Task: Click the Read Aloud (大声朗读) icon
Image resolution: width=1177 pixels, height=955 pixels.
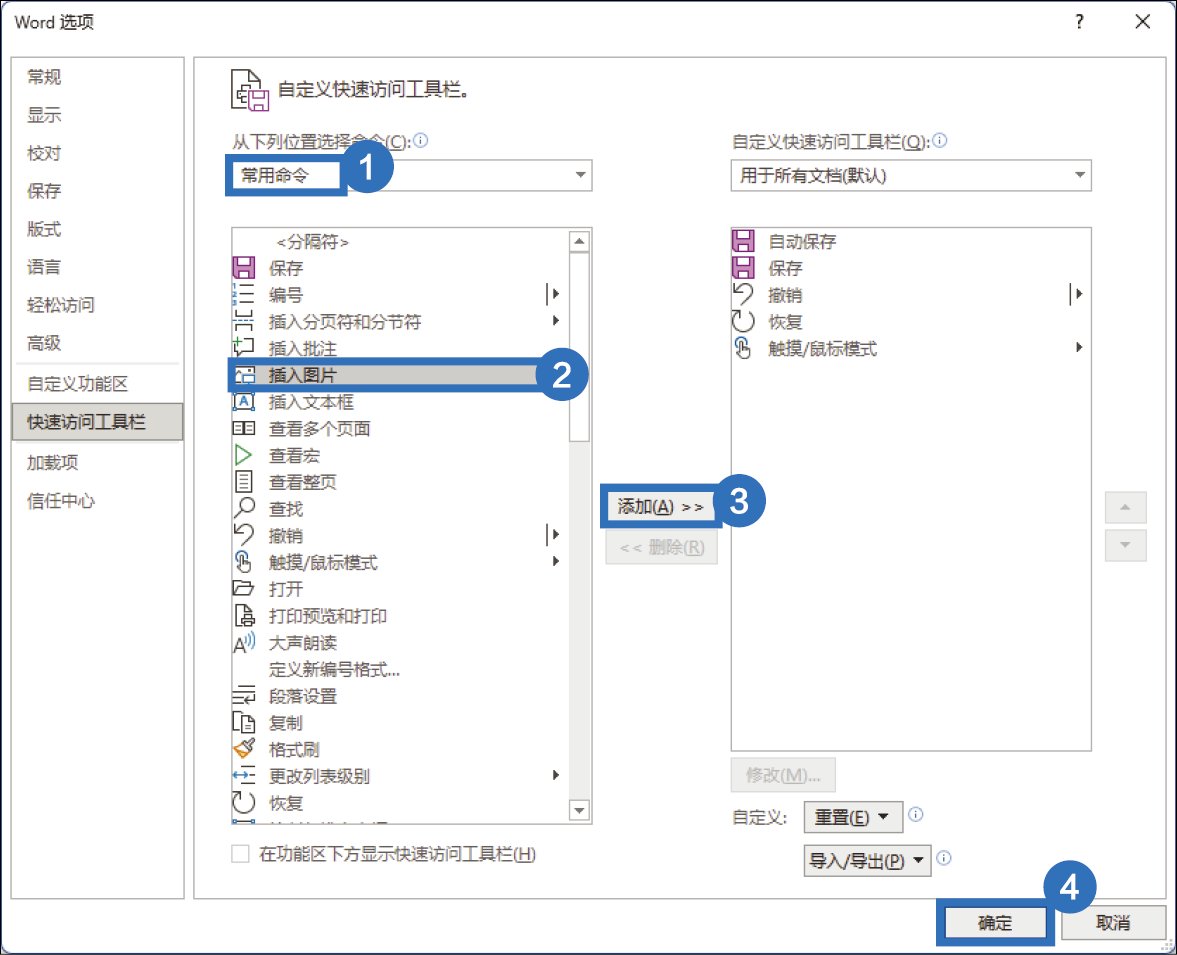Action: click(244, 643)
